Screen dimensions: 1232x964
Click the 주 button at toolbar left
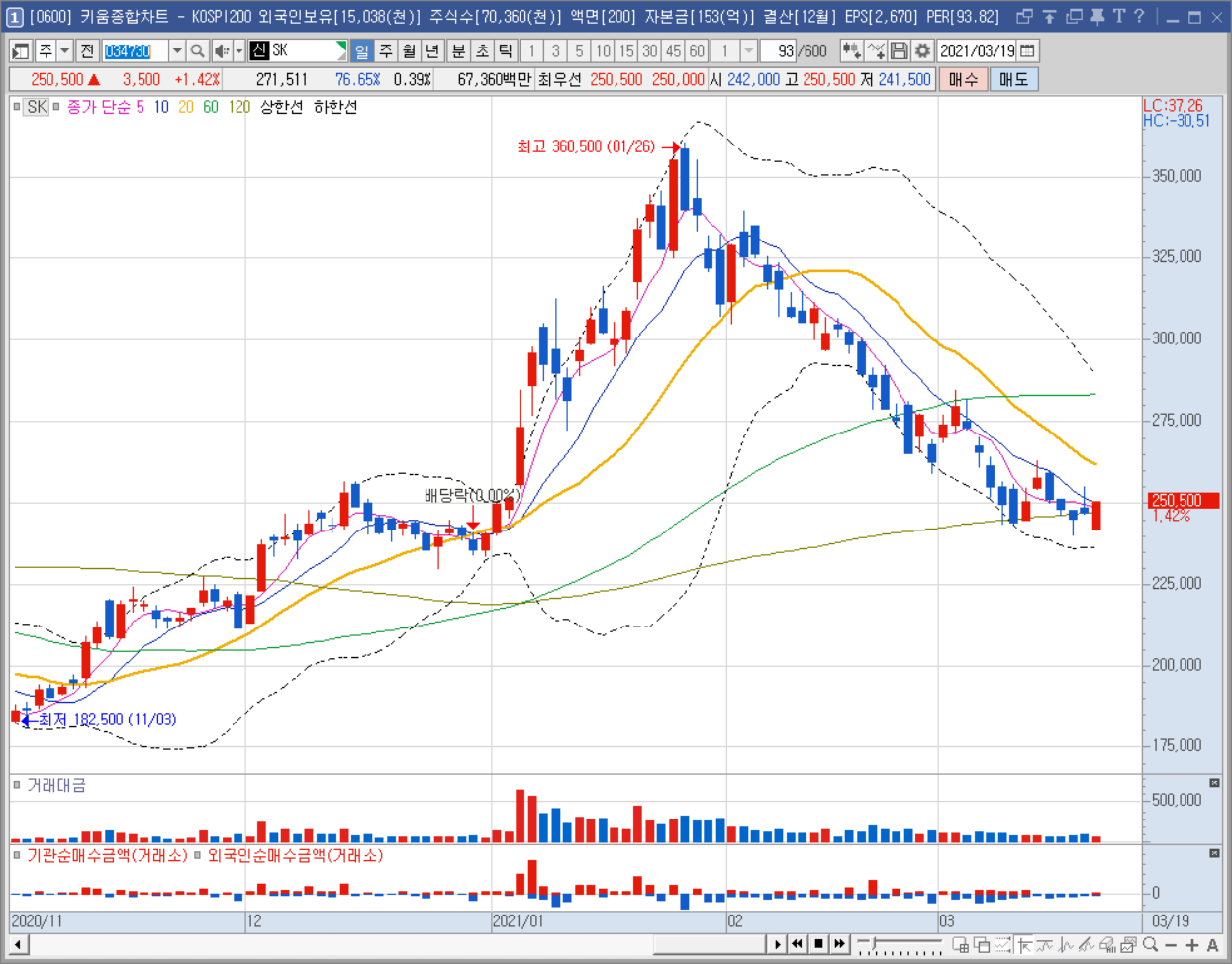pyautogui.click(x=46, y=50)
